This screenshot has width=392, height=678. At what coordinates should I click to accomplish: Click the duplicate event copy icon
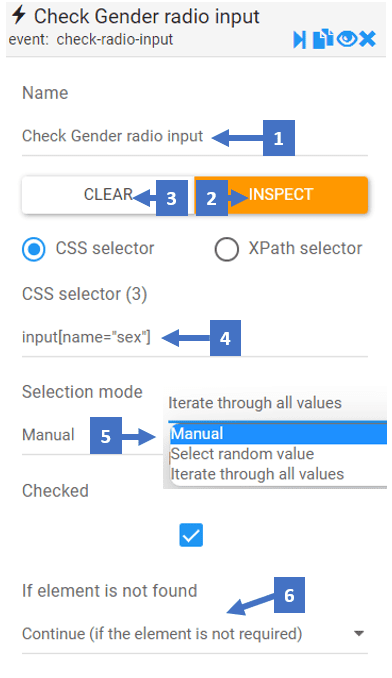pos(323,39)
